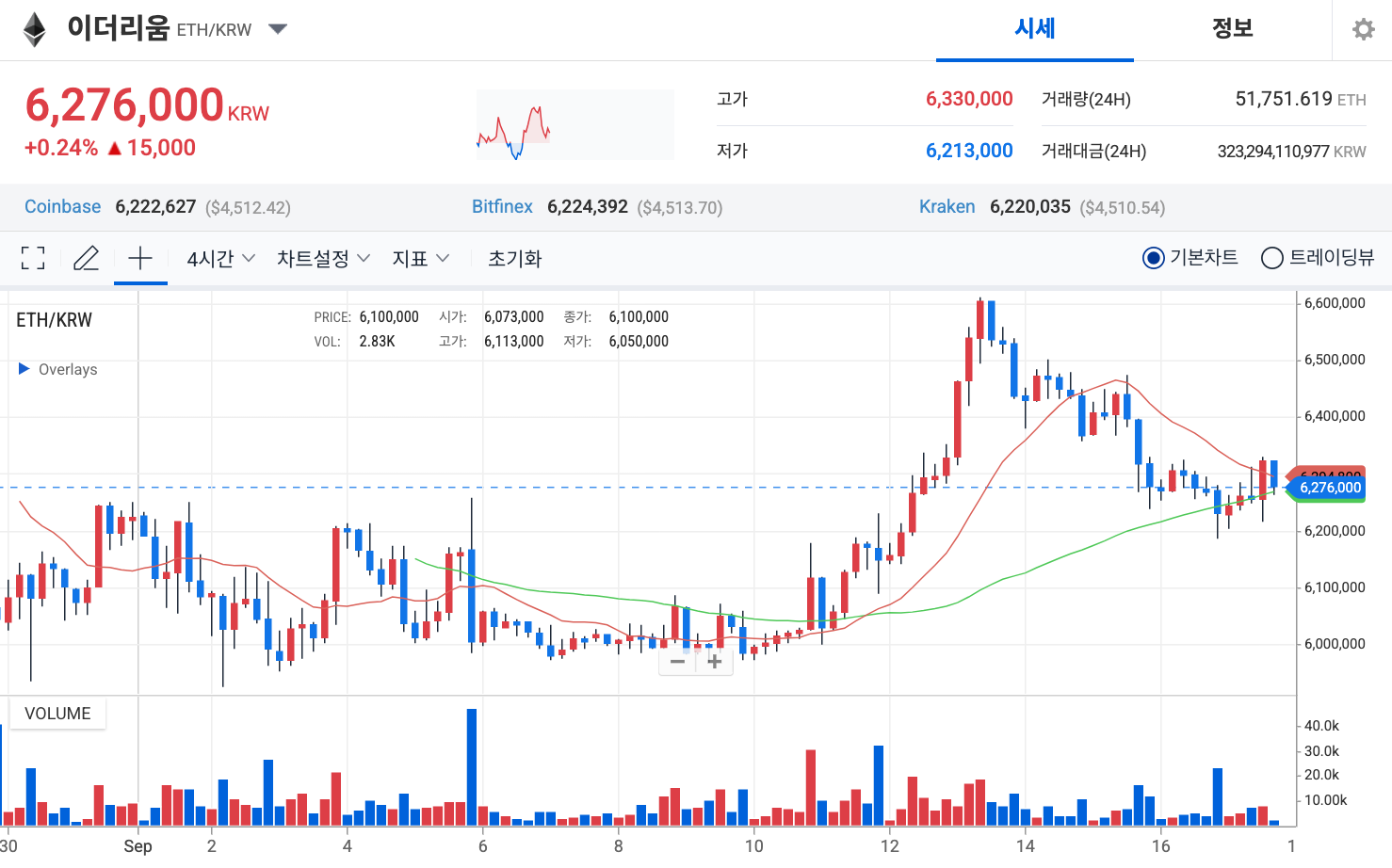Switch to the 정보 tab
The image size is (1392, 868).
click(1232, 29)
